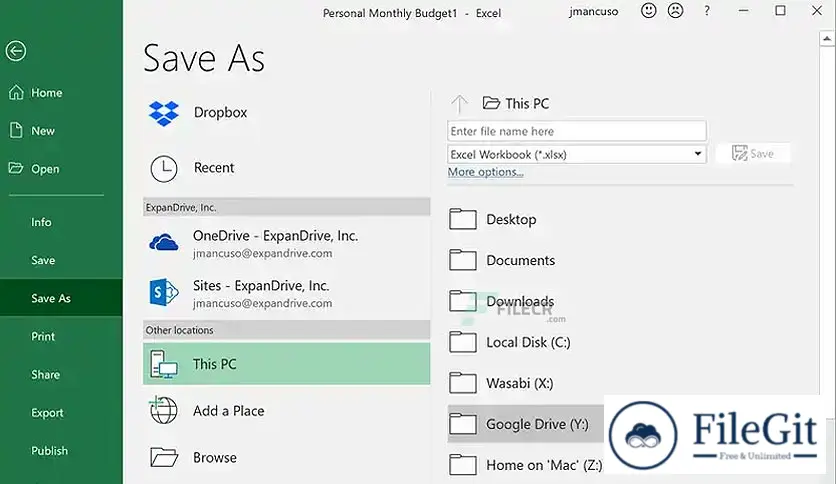
Task: Select Sites - ExpanDrive, Inc. text
Action: tap(261, 286)
